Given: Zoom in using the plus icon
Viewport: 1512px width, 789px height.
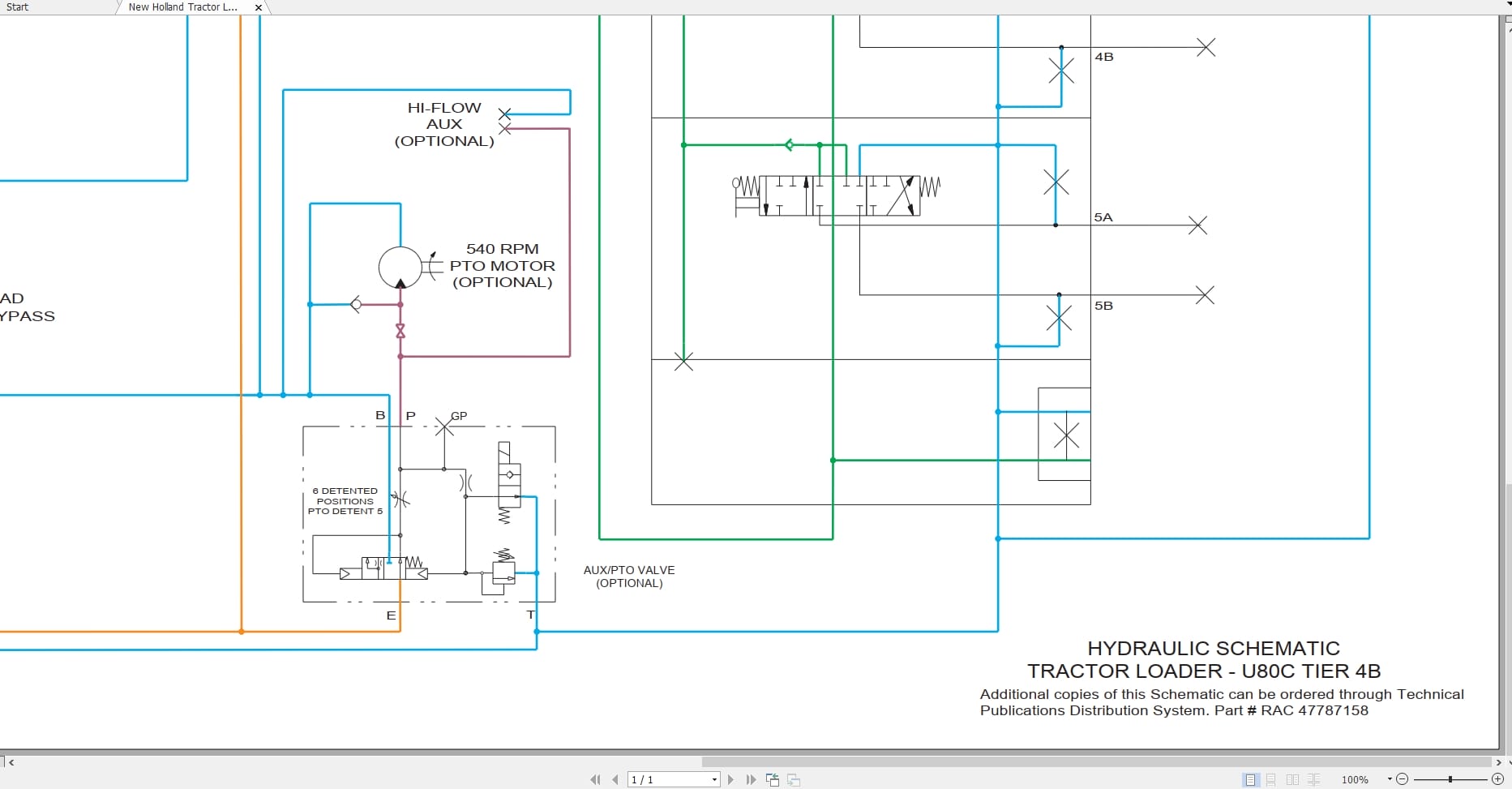Looking at the screenshot, I should (x=1498, y=779).
